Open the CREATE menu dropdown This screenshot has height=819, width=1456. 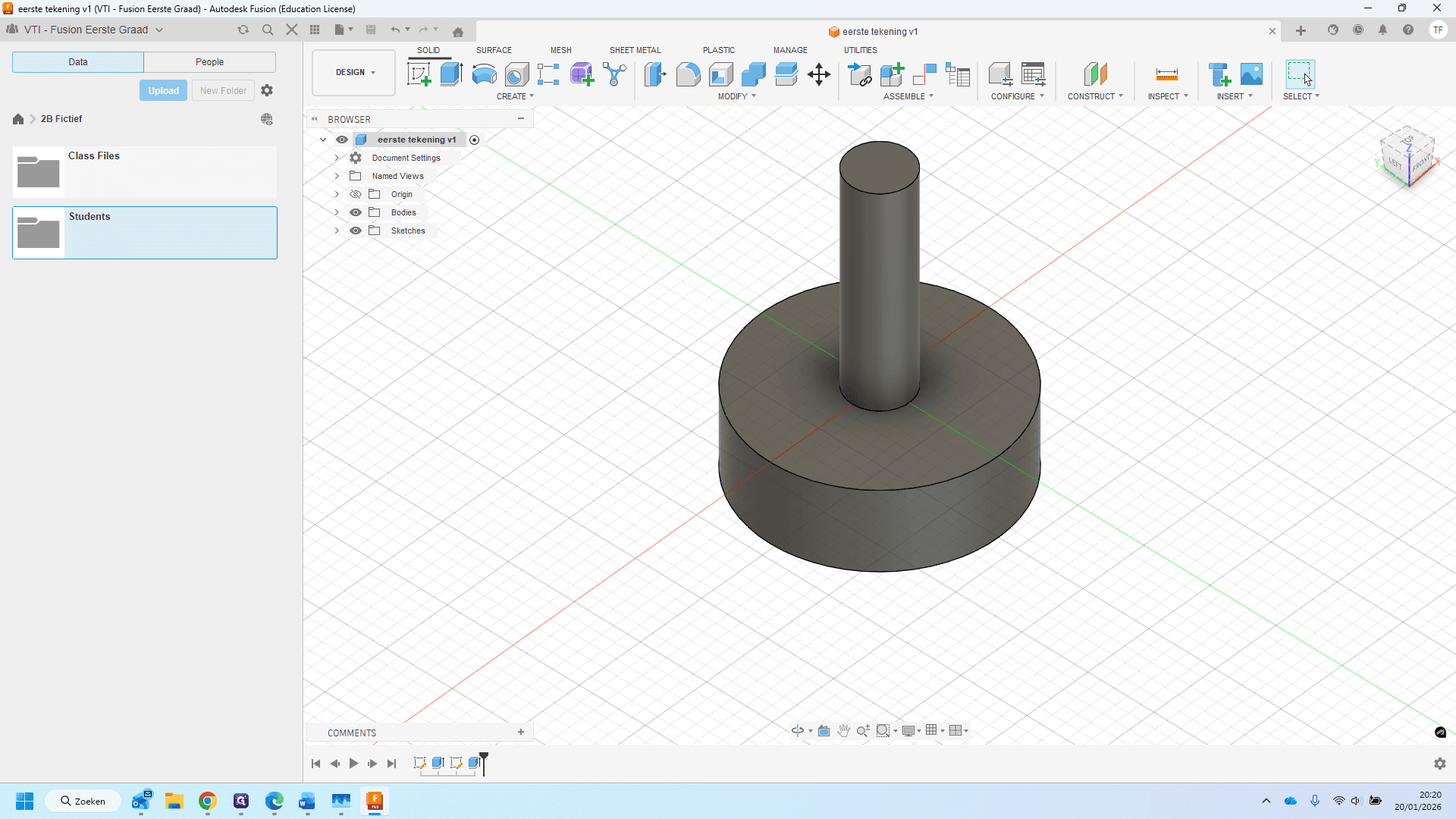click(515, 96)
